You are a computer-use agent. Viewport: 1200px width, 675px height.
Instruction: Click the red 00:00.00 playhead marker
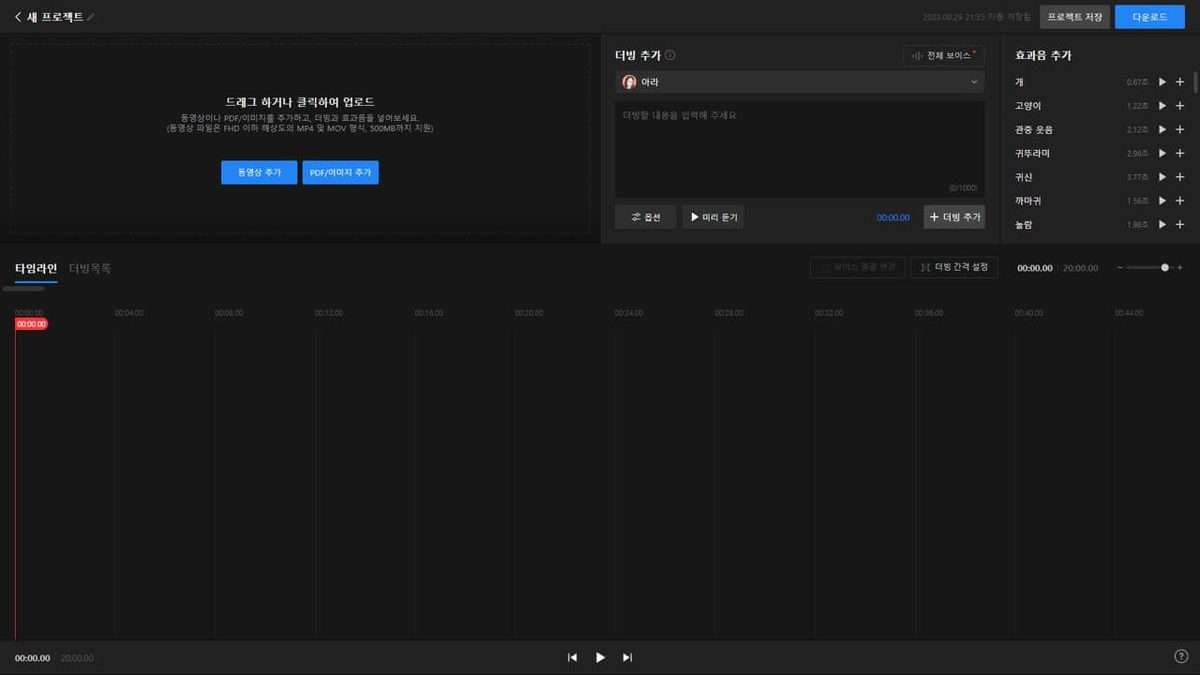click(x=31, y=324)
